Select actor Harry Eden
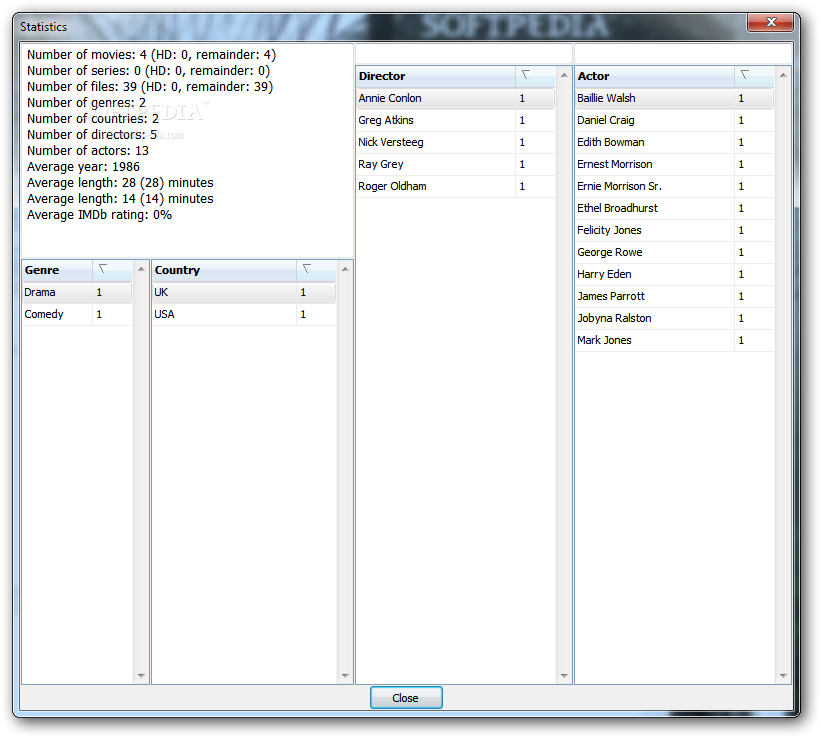The height and width of the screenshot is (738, 821). (674, 274)
